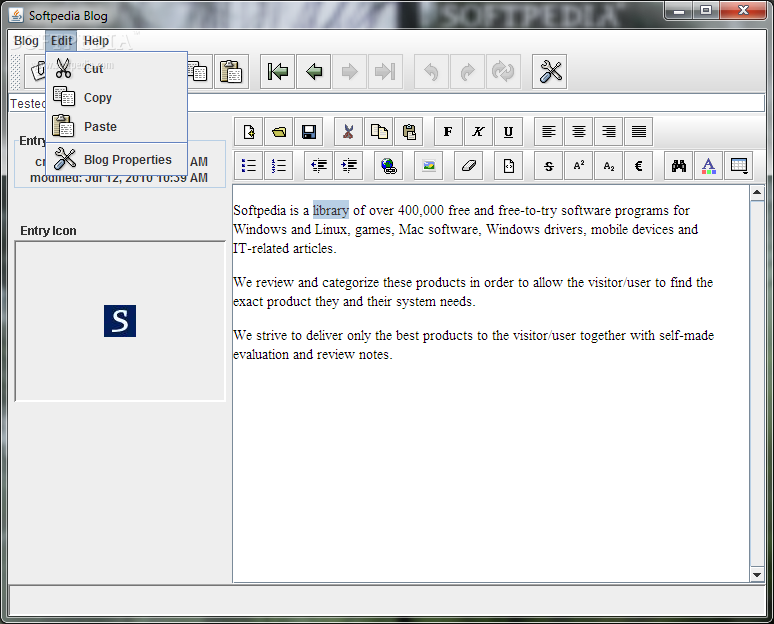Align text left
The width and height of the screenshot is (774, 624).
548,132
